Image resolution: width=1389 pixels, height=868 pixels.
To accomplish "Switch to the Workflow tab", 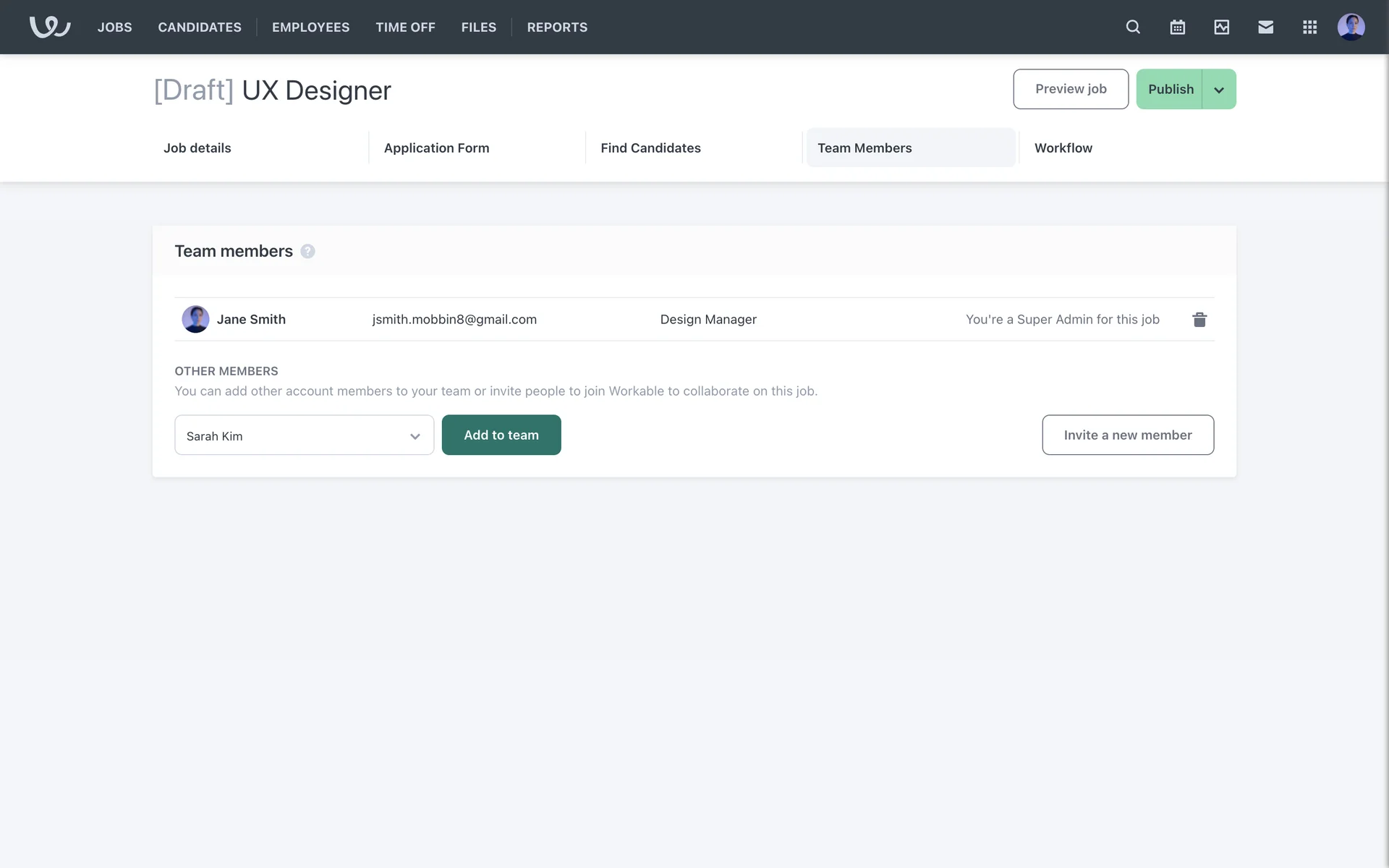I will tap(1063, 148).
